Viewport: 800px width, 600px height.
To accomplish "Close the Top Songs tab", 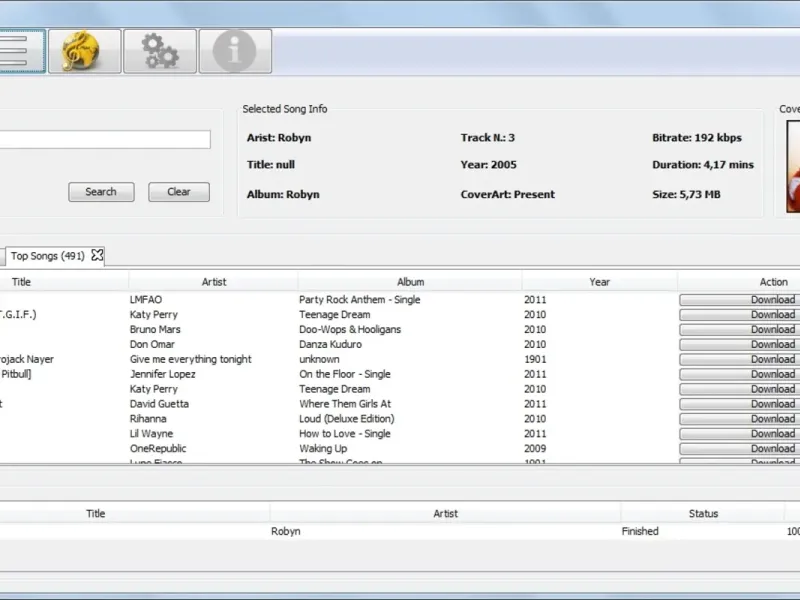I will tap(97, 256).
